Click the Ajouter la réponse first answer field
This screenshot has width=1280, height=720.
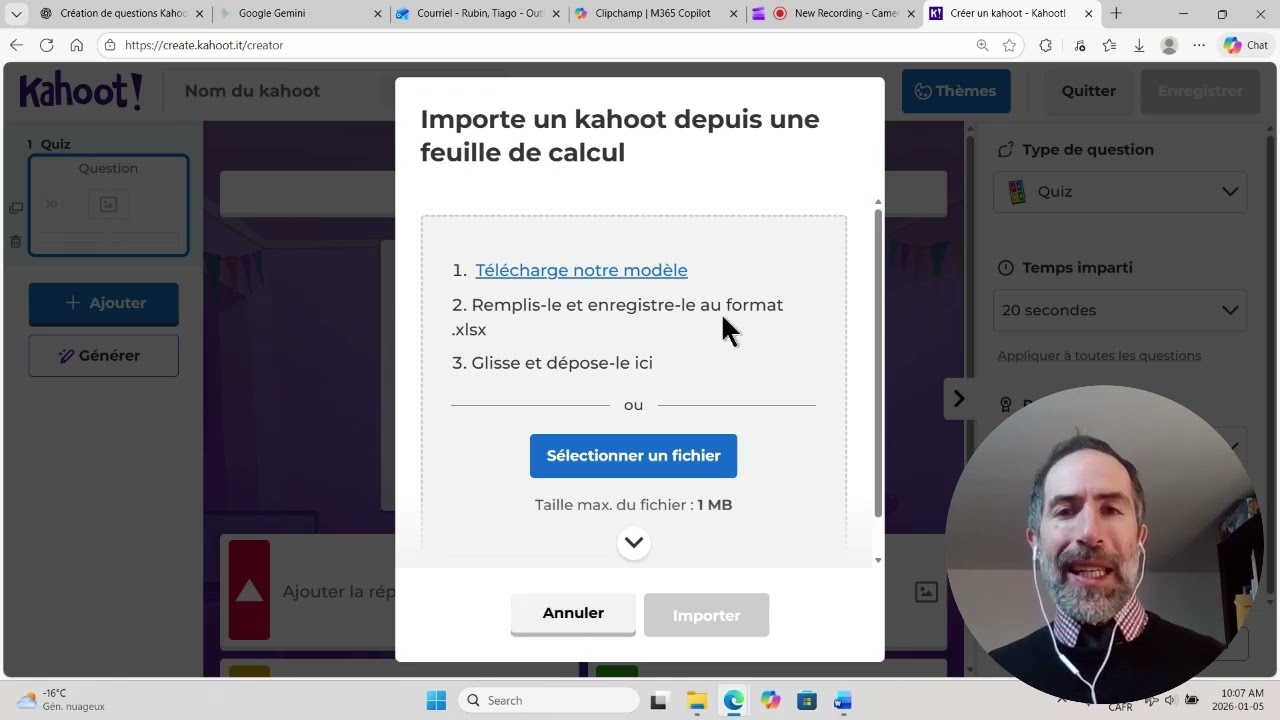point(338,592)
